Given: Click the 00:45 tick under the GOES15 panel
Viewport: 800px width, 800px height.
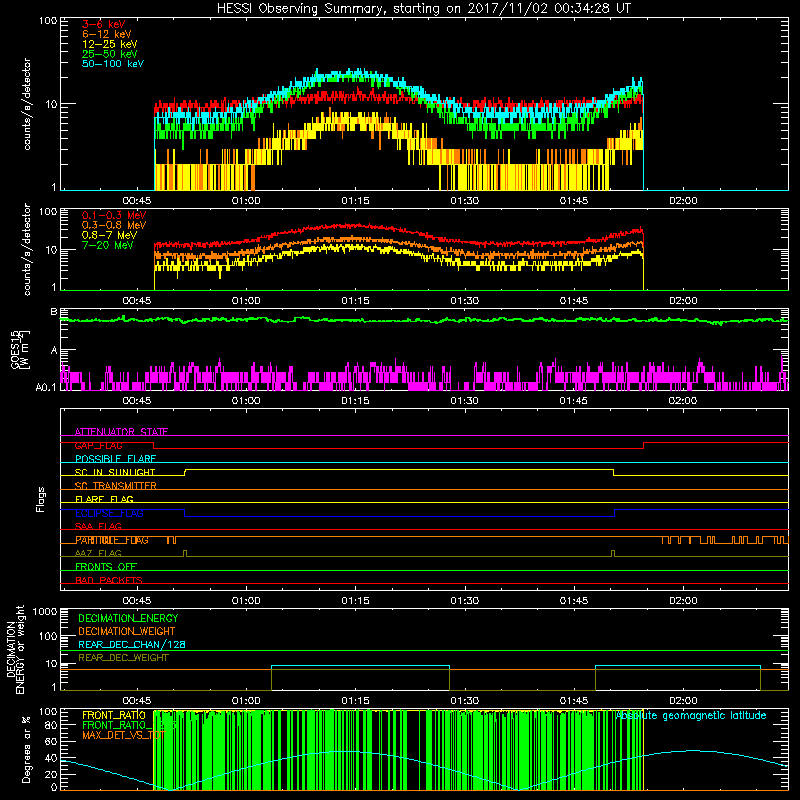Looking at the screenshot, I should point(137,401).
